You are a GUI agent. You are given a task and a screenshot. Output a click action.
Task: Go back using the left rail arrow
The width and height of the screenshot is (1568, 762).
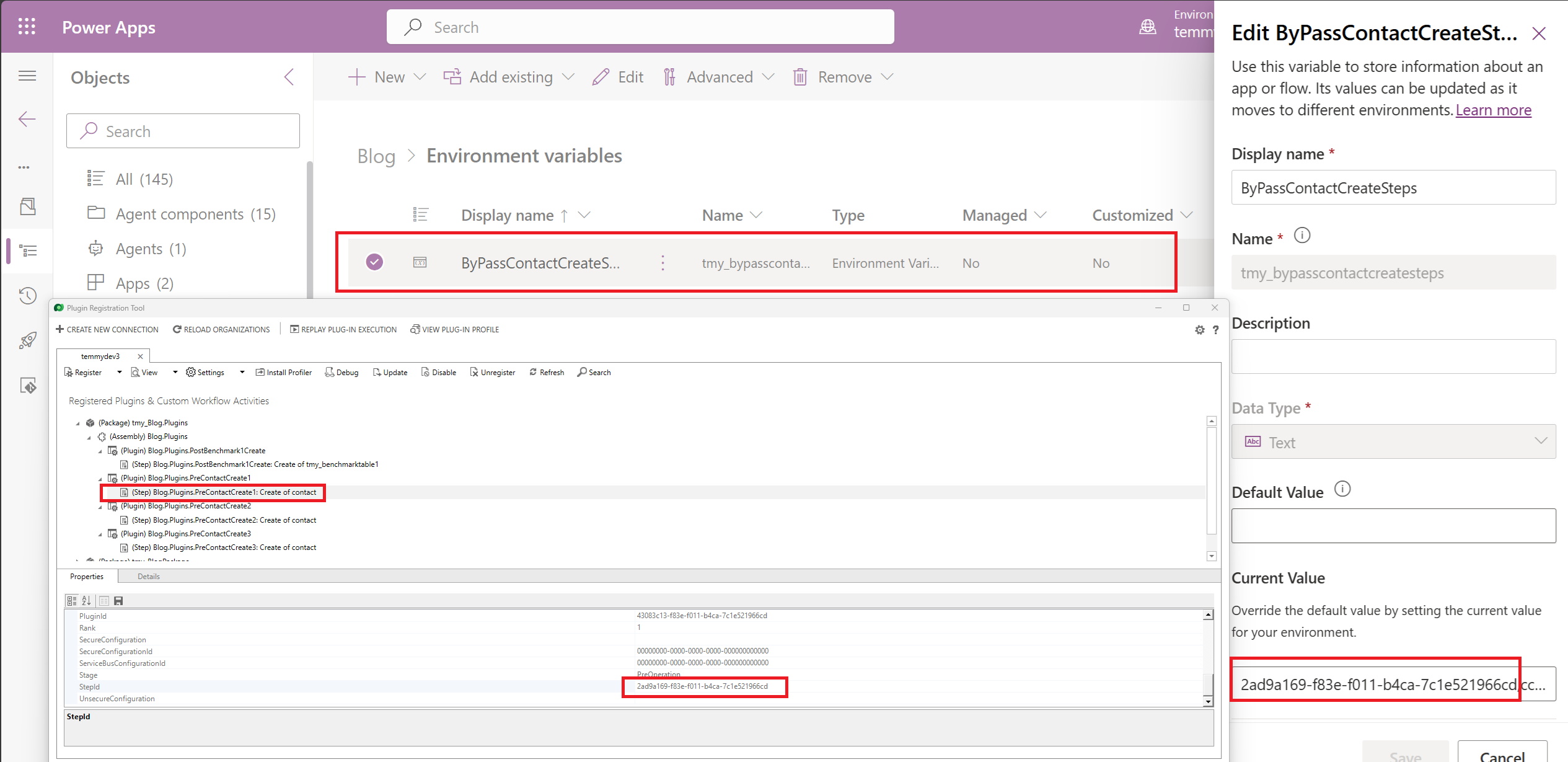click(27, 119)
